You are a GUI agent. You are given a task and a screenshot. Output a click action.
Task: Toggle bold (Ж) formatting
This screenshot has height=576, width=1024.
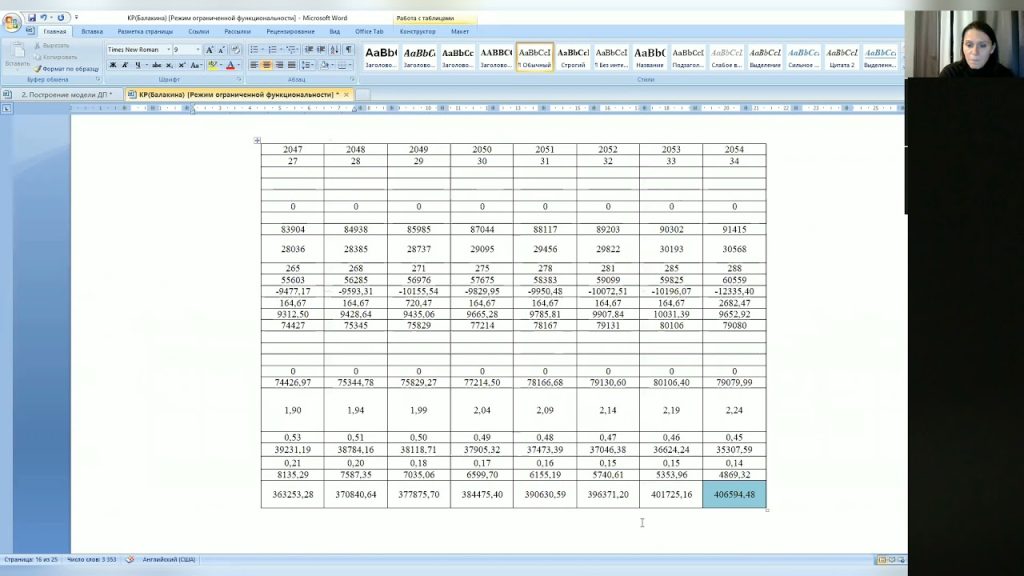(x=113, y=65)
